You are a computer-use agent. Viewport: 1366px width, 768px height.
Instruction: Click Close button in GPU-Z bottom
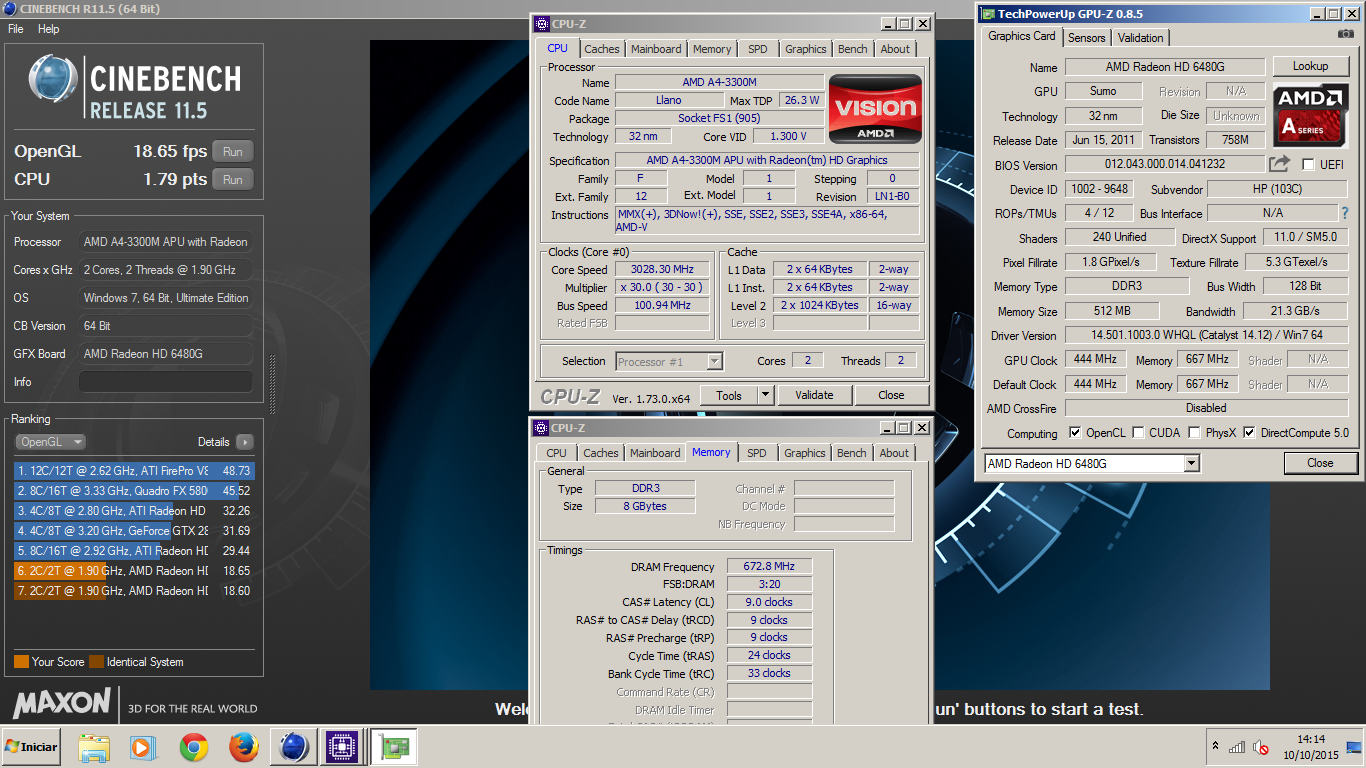(1320, 463)
